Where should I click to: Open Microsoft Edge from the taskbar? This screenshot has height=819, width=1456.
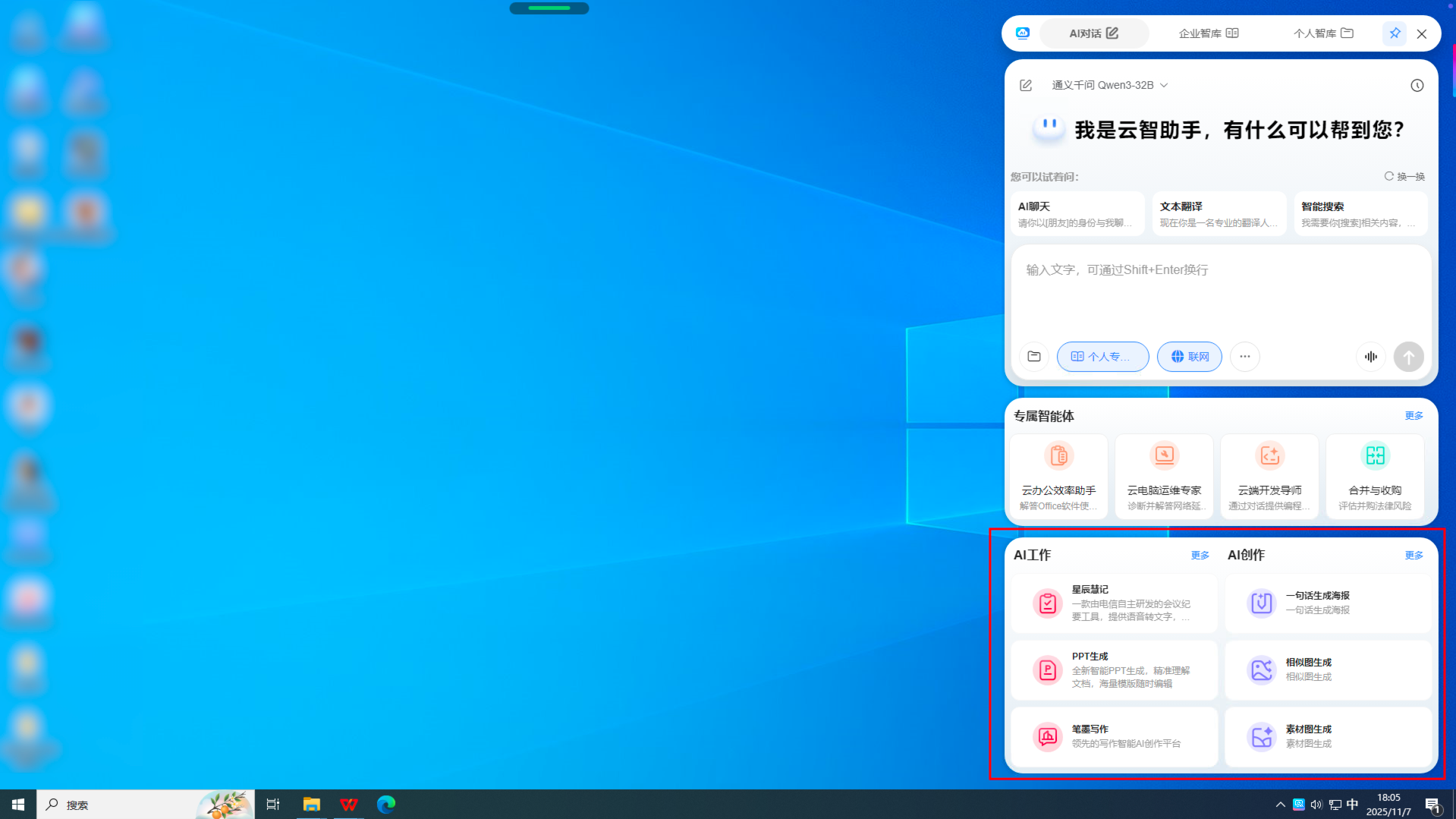pyautogui.click(x=386, y=805)
